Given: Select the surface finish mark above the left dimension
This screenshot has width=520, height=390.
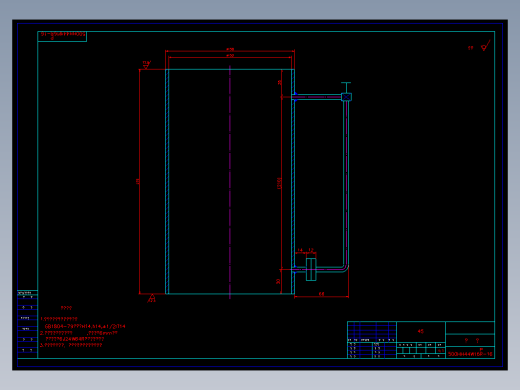Looking at the screenshot, I should [x=147, y=65].
